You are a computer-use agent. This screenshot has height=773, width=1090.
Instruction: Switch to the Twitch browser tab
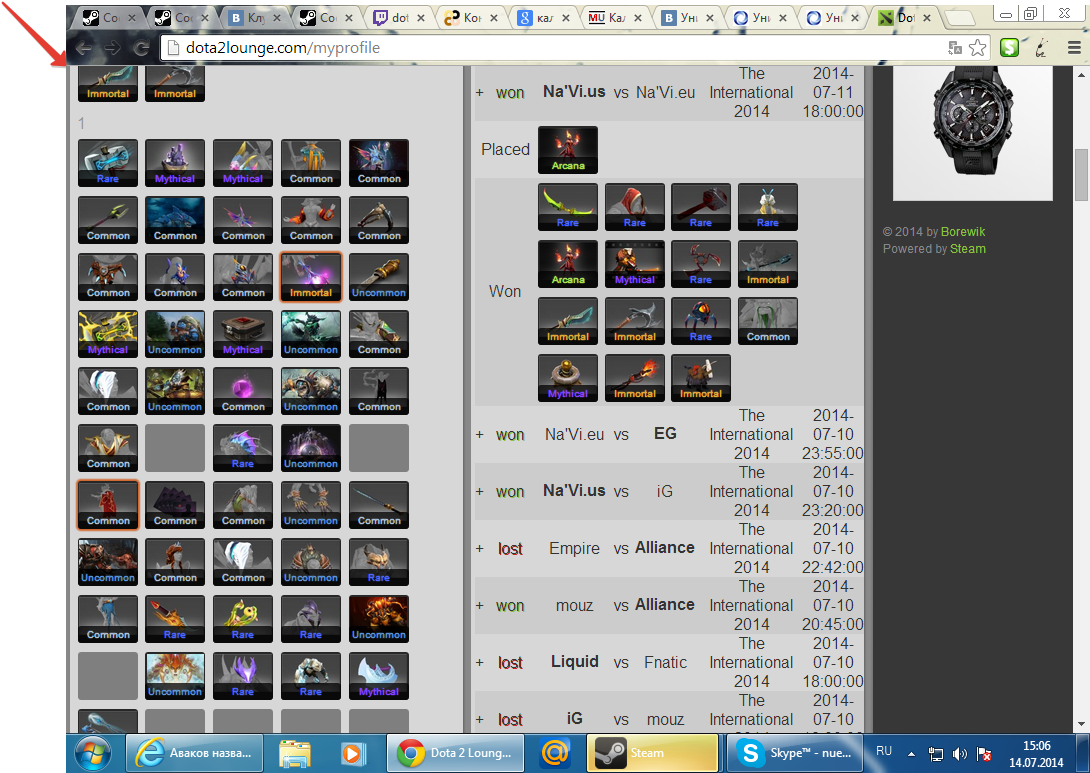399,18
